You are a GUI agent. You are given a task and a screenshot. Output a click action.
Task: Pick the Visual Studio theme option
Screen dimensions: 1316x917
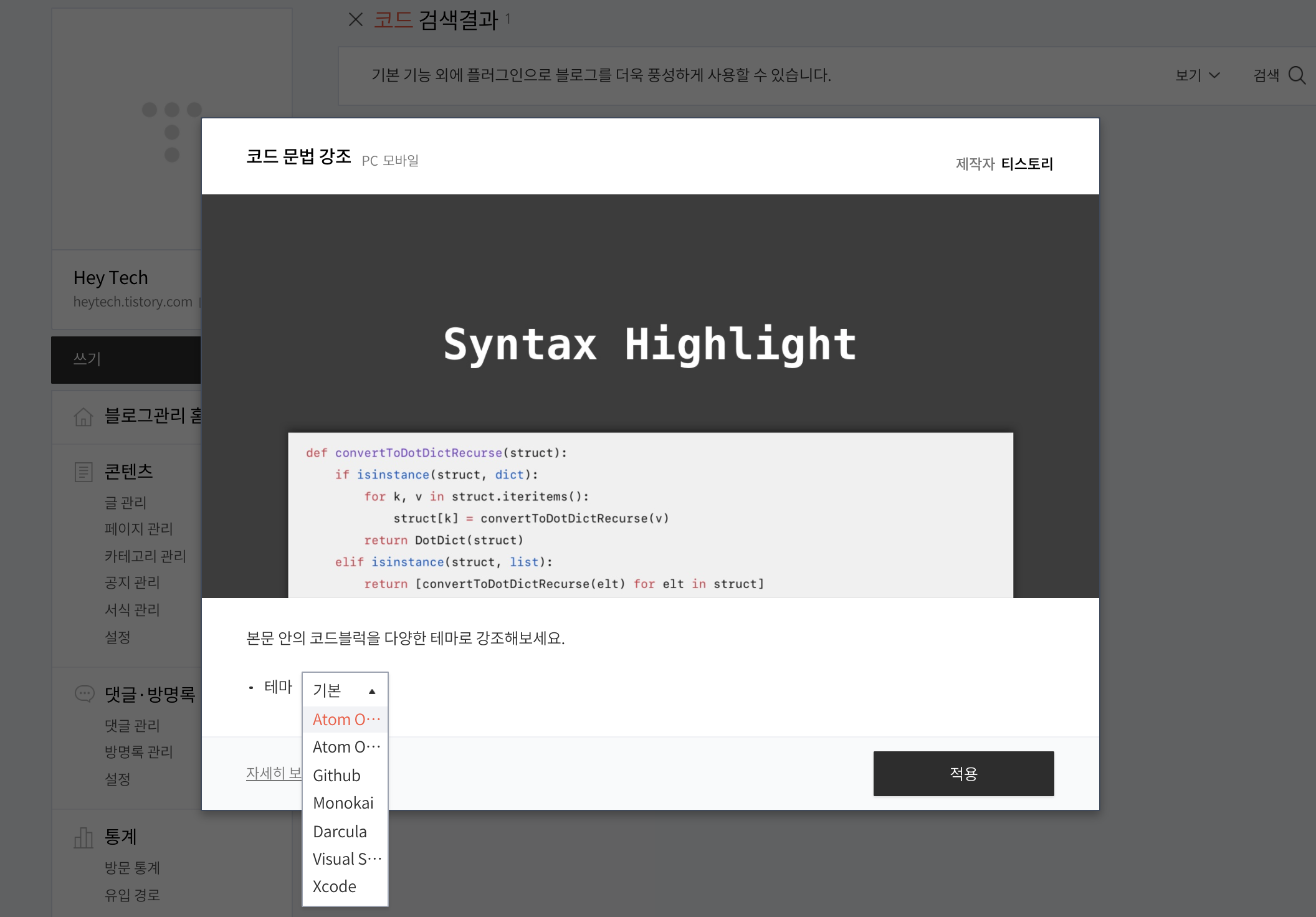tap(346, 859)
